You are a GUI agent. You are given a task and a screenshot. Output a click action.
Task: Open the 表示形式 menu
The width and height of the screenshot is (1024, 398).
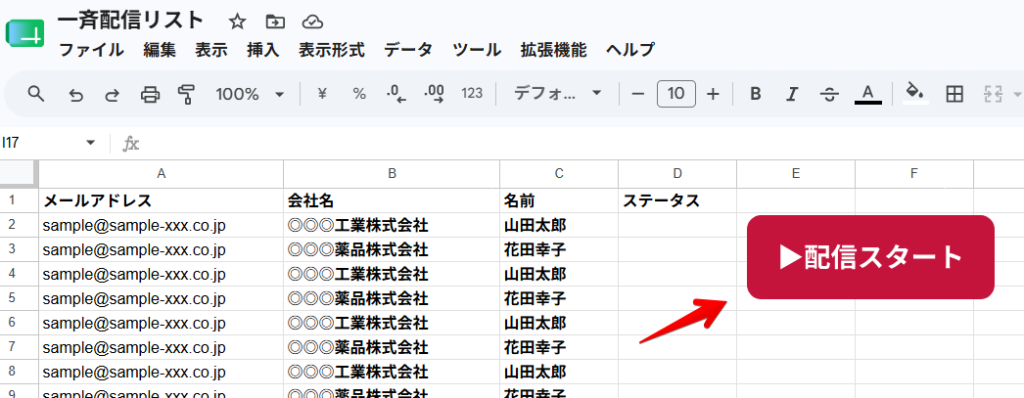(332, 50)
